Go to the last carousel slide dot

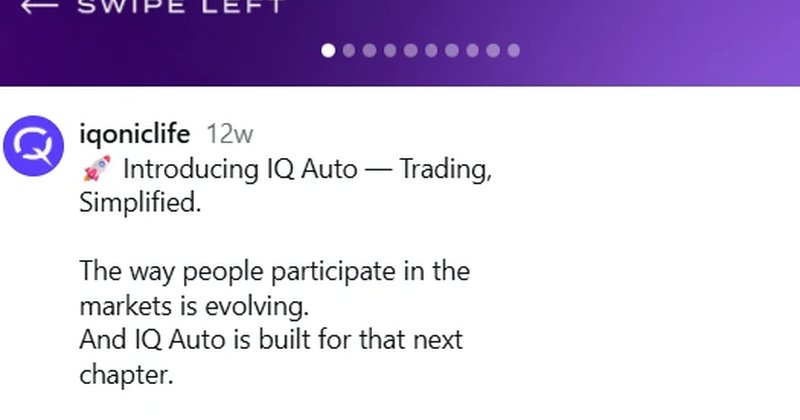point(513,51)
